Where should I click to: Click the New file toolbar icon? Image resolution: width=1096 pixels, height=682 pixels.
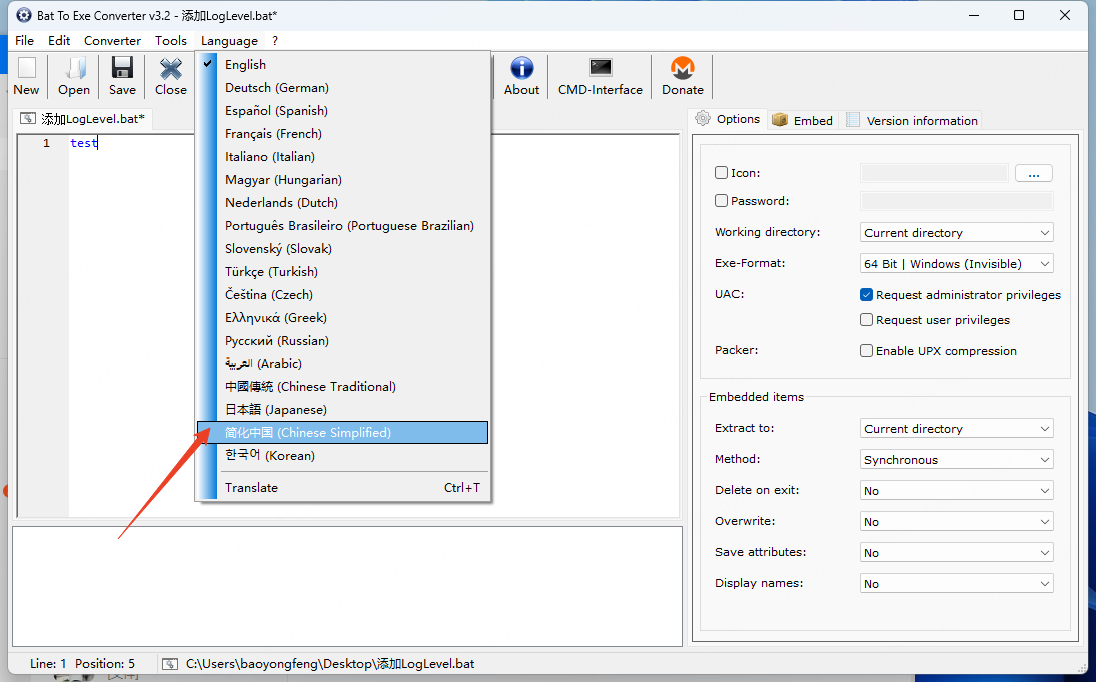tap(27, 76)
